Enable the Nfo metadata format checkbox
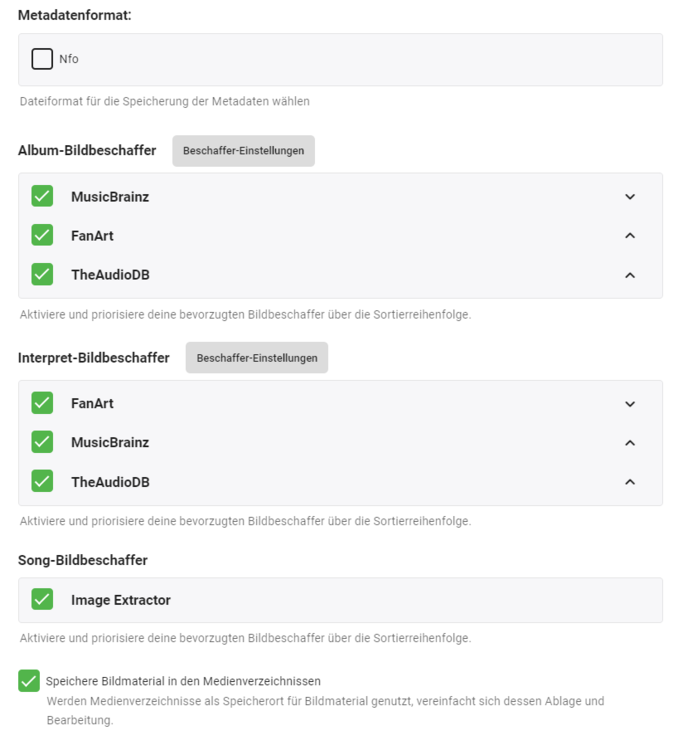683x750 pixels. click(42, 59)
